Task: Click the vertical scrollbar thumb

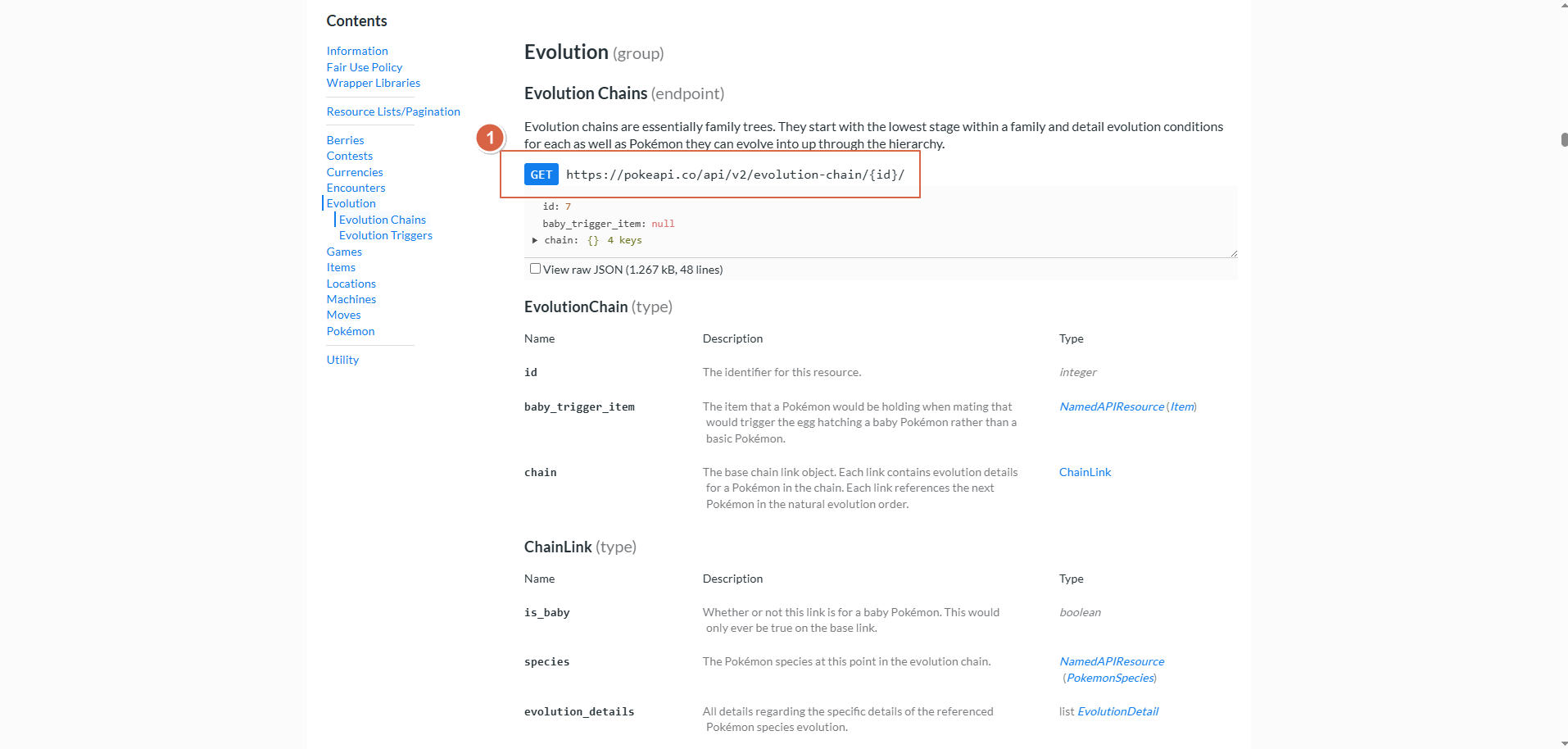Action: pyautogui.click(x=1564, y=139)
